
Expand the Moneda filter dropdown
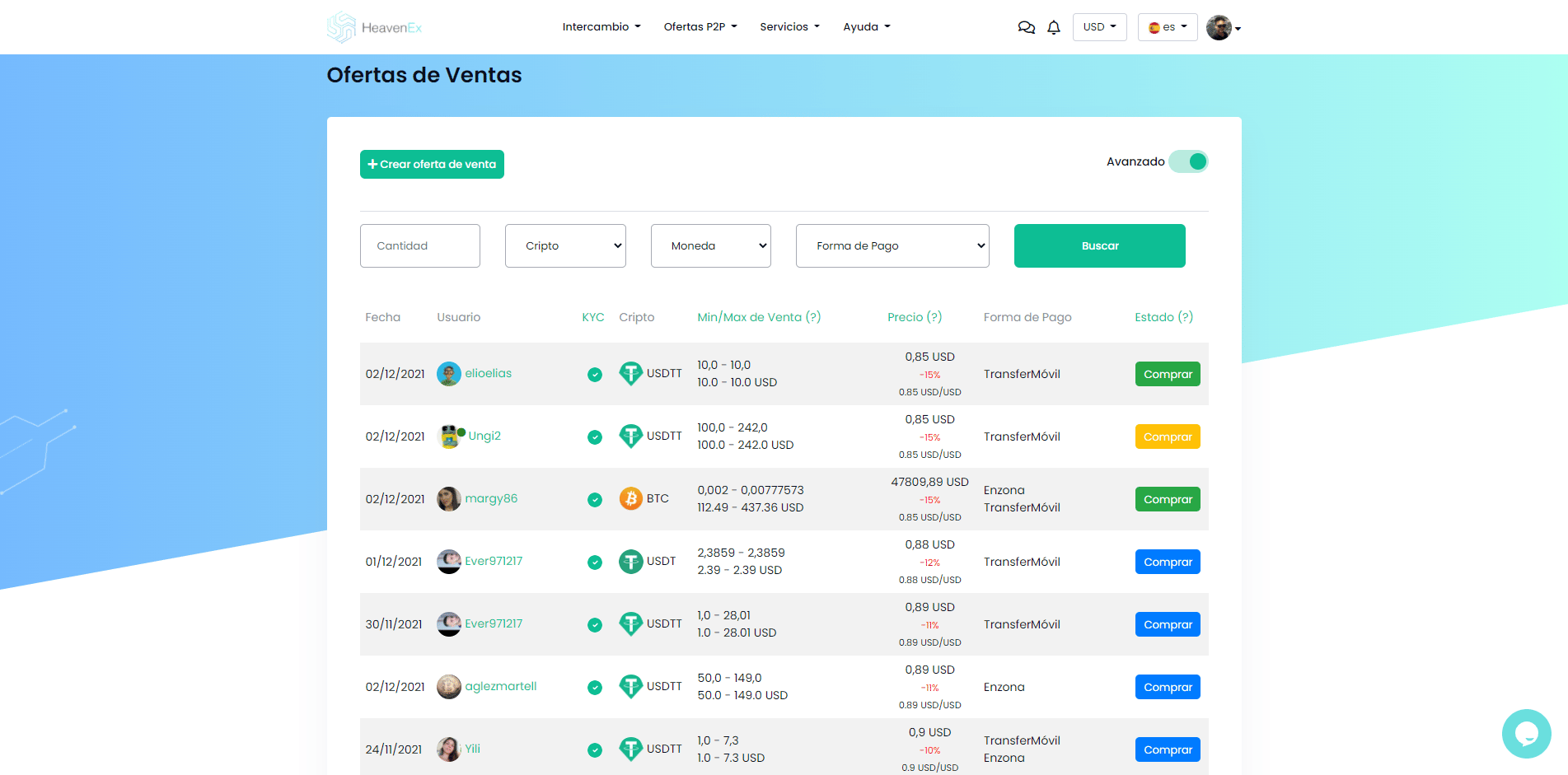pos(711,245)
